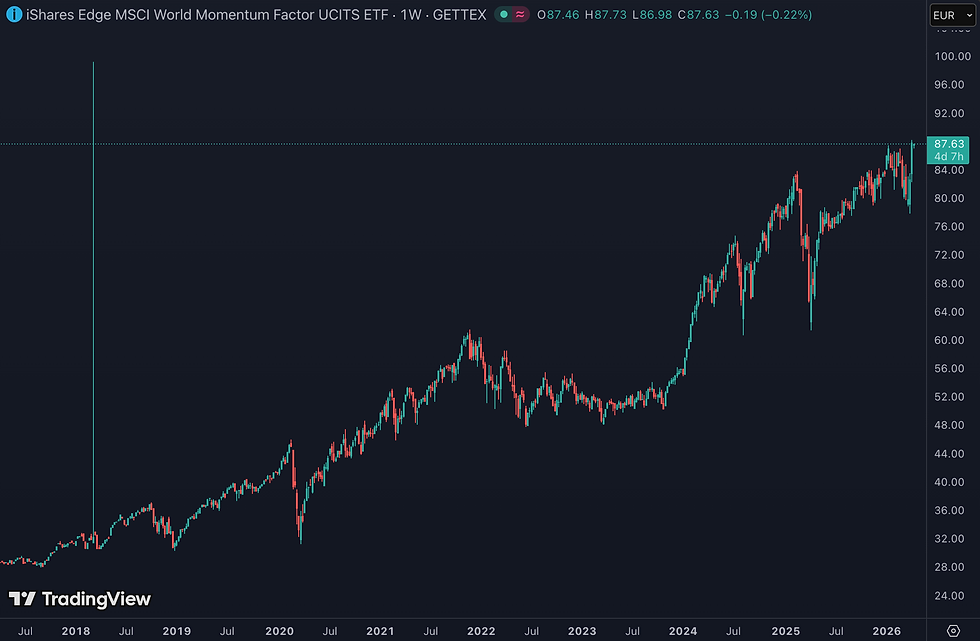980x641 pixels.
Task: Click the 2025 label on time axis
Action: [x=786, y=631]
